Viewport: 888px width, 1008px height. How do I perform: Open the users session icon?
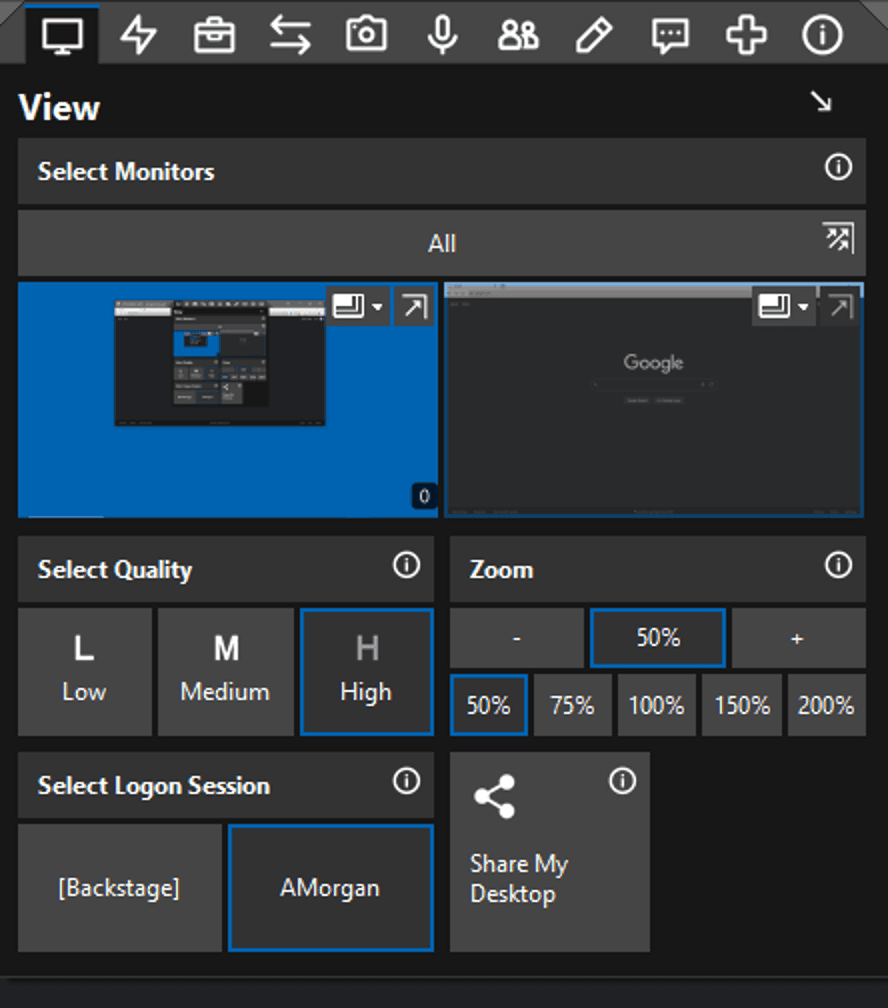519,35
